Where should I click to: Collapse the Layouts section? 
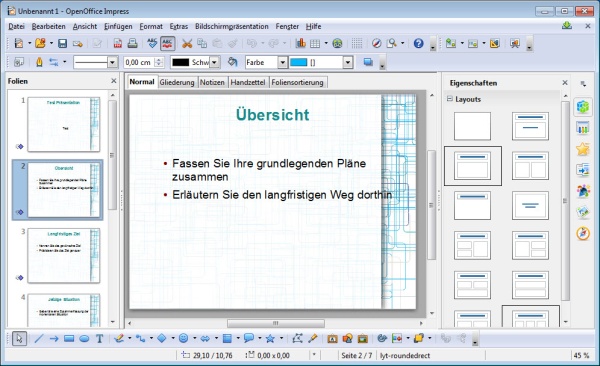[450, 99]
